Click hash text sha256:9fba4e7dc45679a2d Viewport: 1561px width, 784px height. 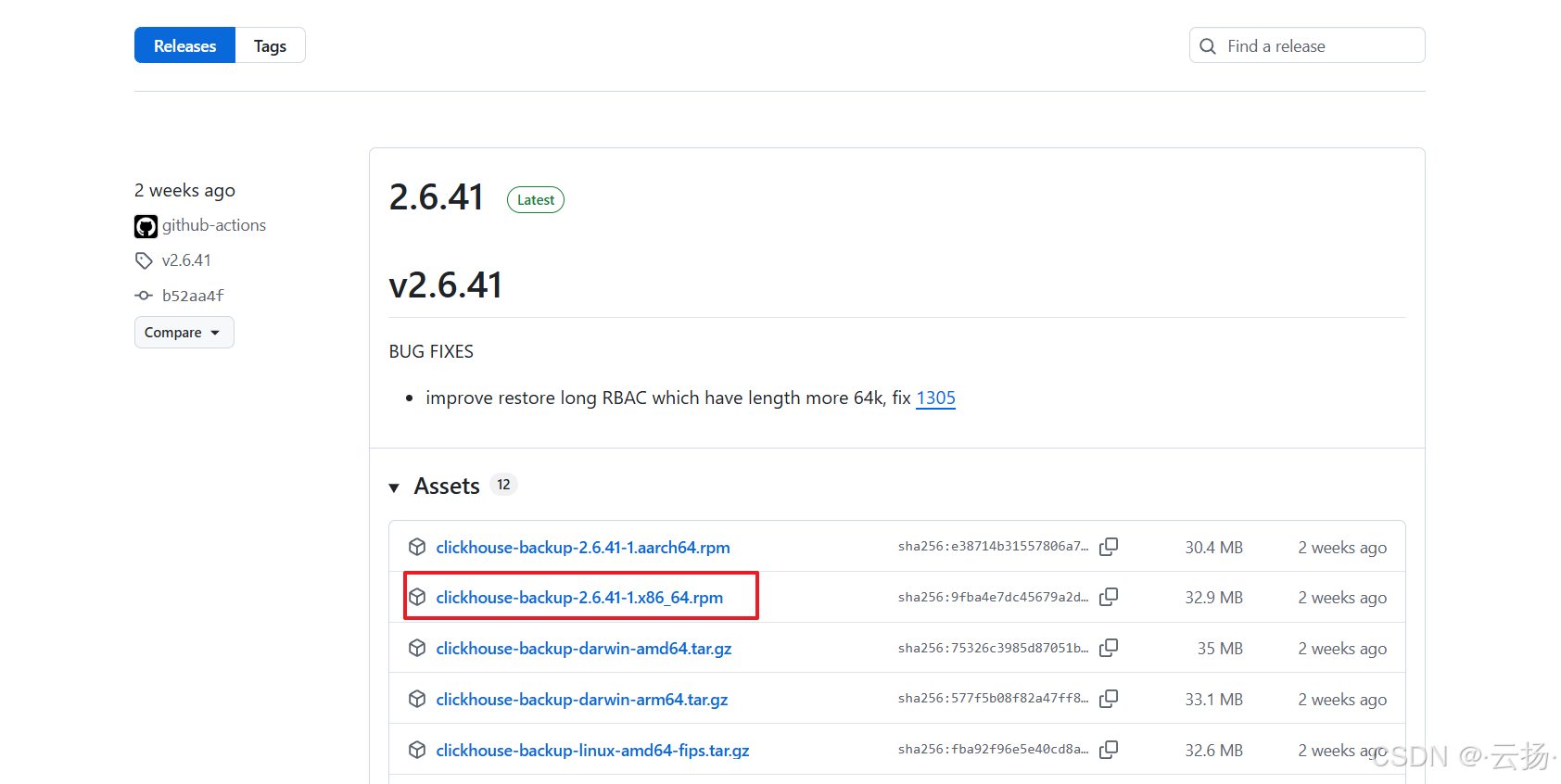coord(993,598)
